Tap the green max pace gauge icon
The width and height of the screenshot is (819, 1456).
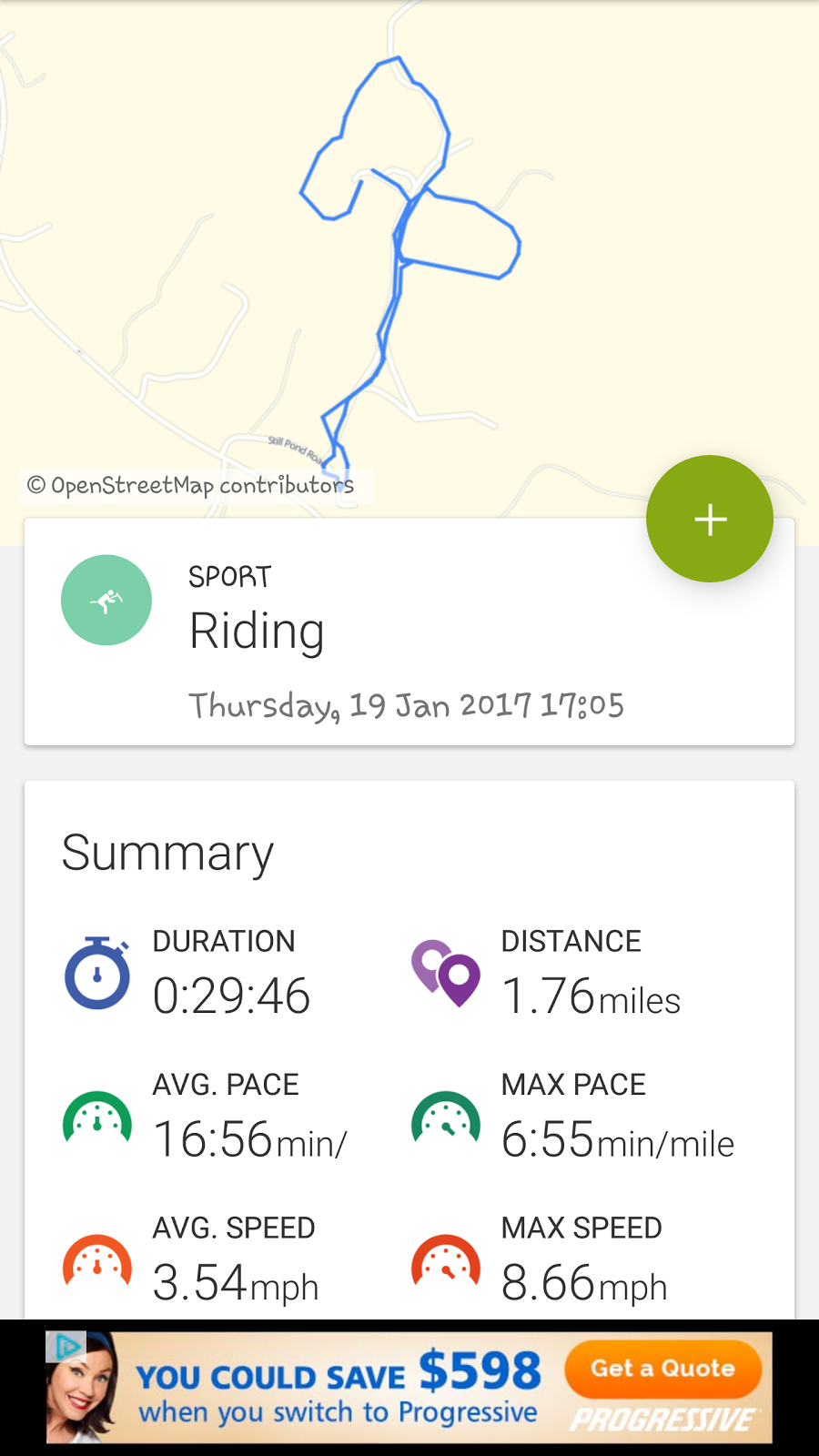[x=446, y=1117]
